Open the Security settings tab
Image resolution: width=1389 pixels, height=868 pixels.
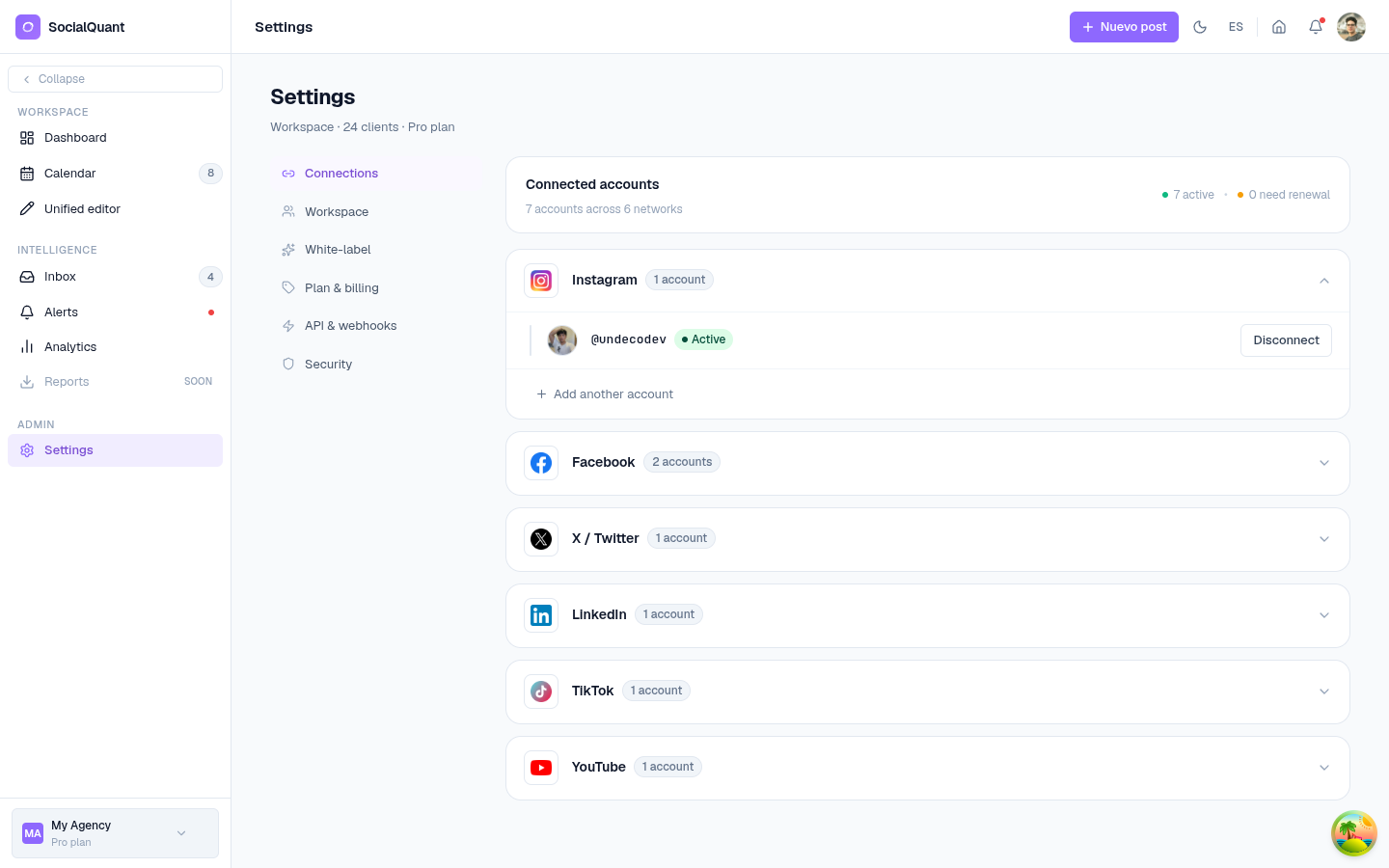point(376,365)
